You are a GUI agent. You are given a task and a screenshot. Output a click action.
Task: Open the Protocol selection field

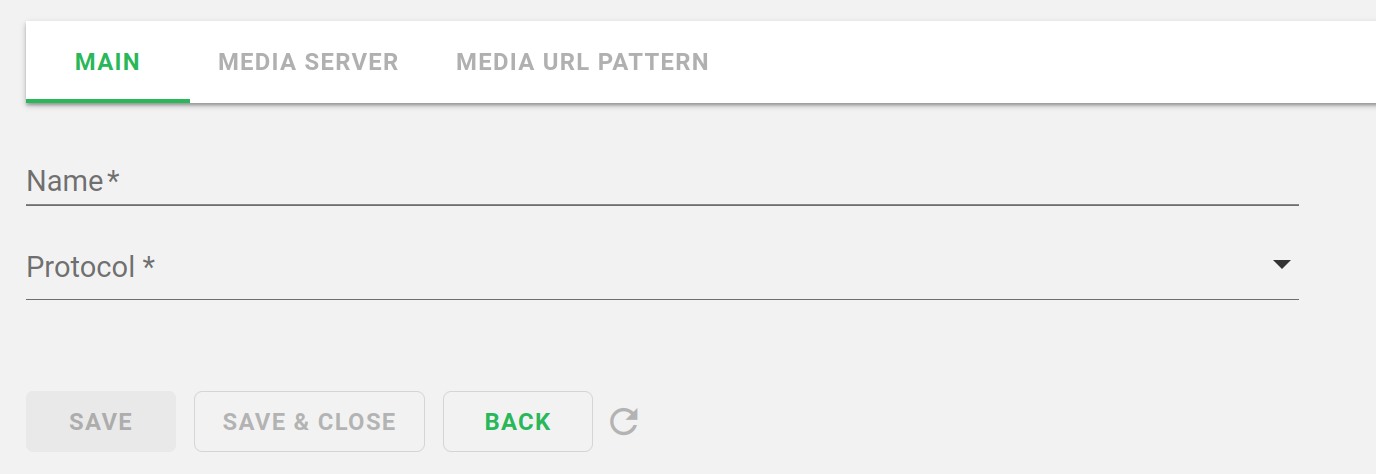click(x=660, y=267)
